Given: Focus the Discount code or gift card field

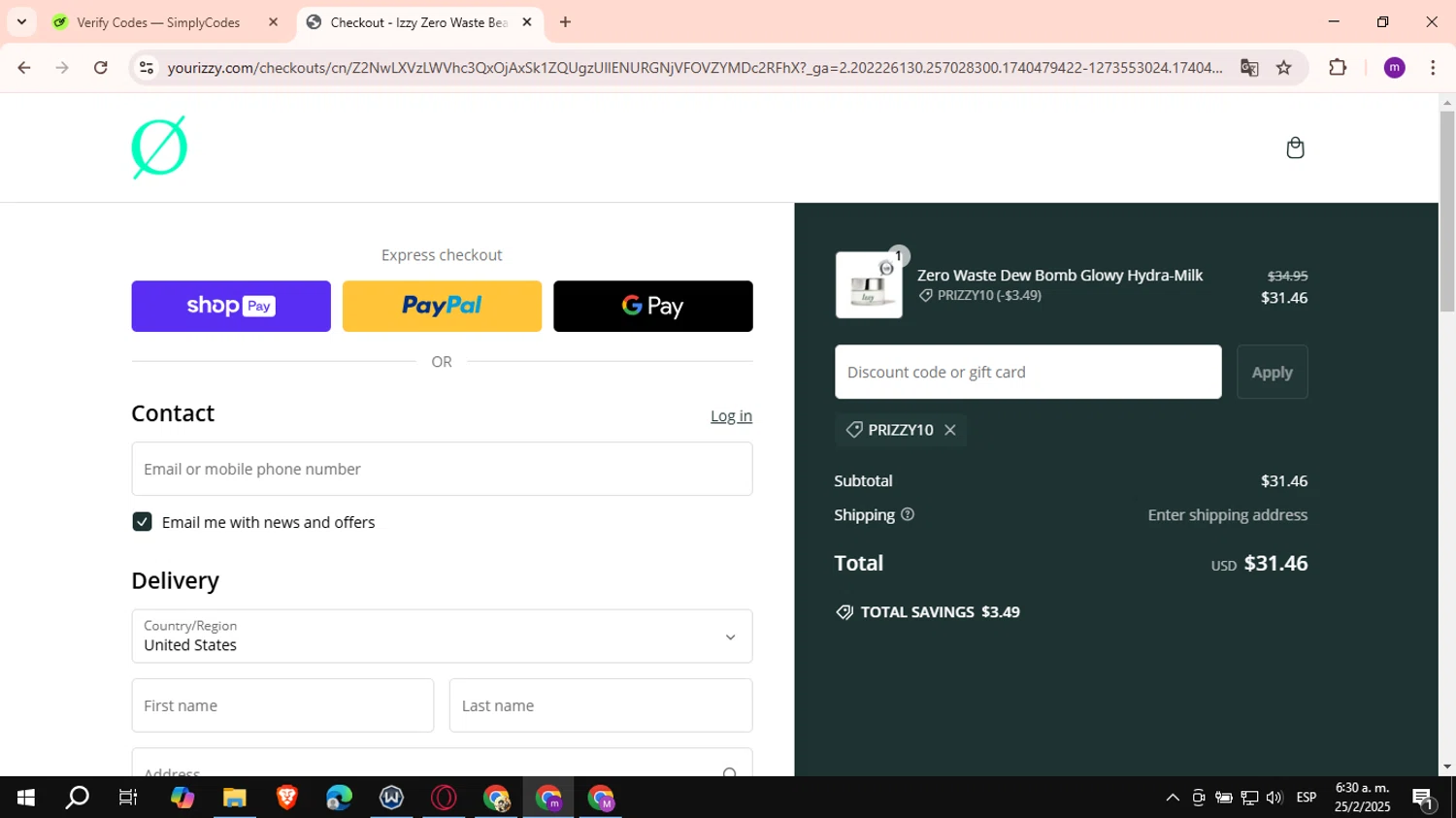Looking at the screenshot, I should [1028, 372].
